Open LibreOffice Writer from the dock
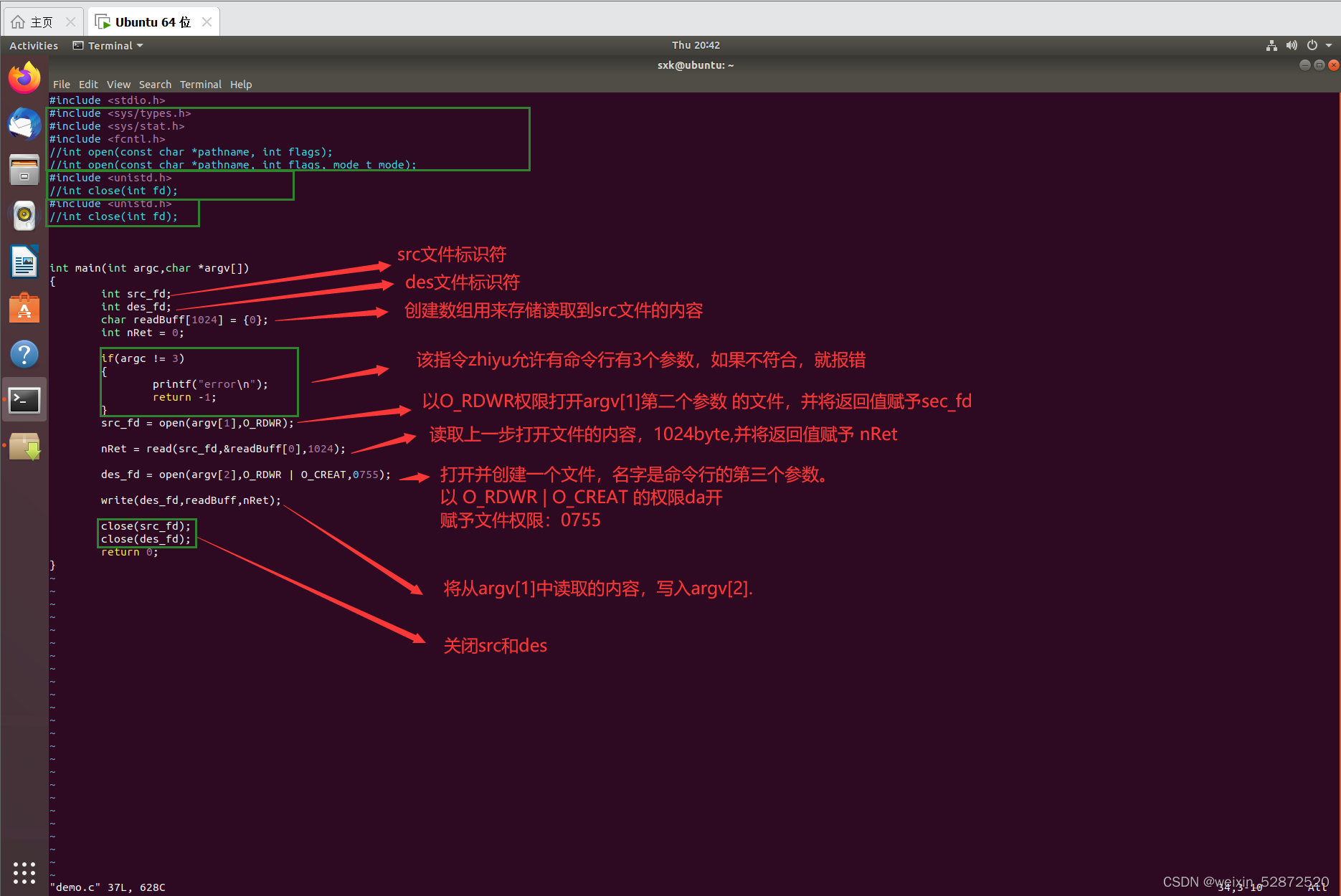Viewport: 1341px width, 896px height. tap(24, 261)
